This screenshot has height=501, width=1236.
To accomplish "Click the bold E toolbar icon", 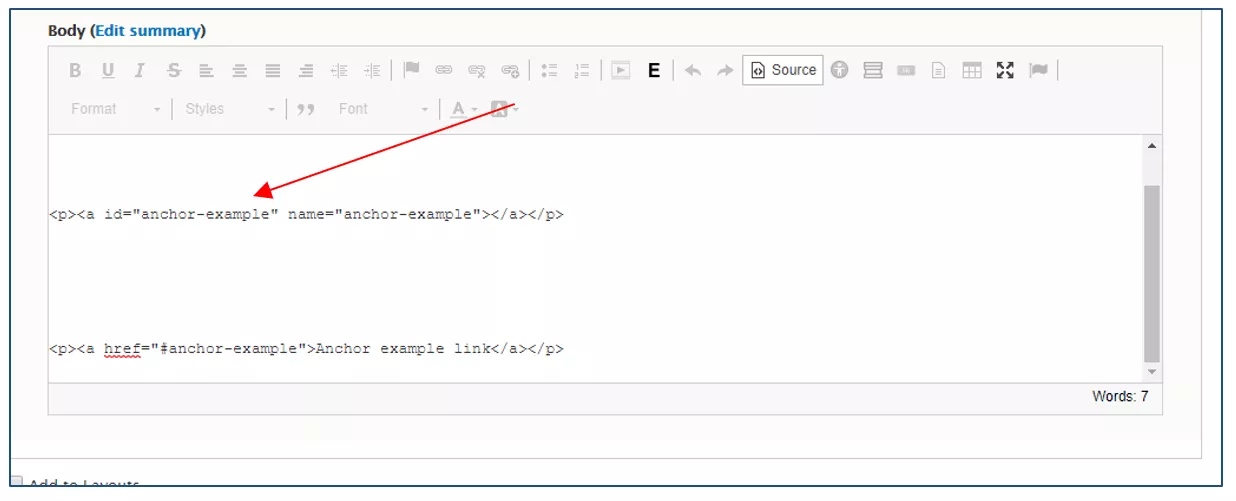I will pos(654,70).
